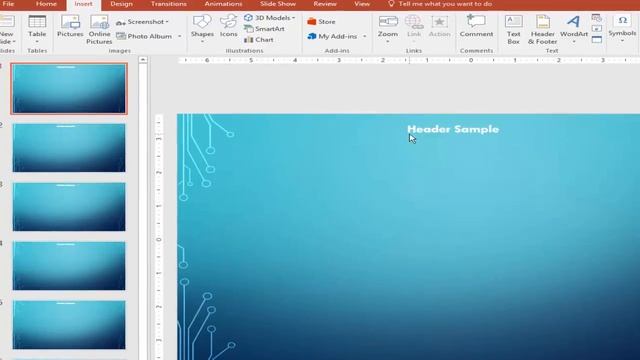Open the 3D Models dropdown
This screenshot has height=360, width=640.
click(269, 18)
